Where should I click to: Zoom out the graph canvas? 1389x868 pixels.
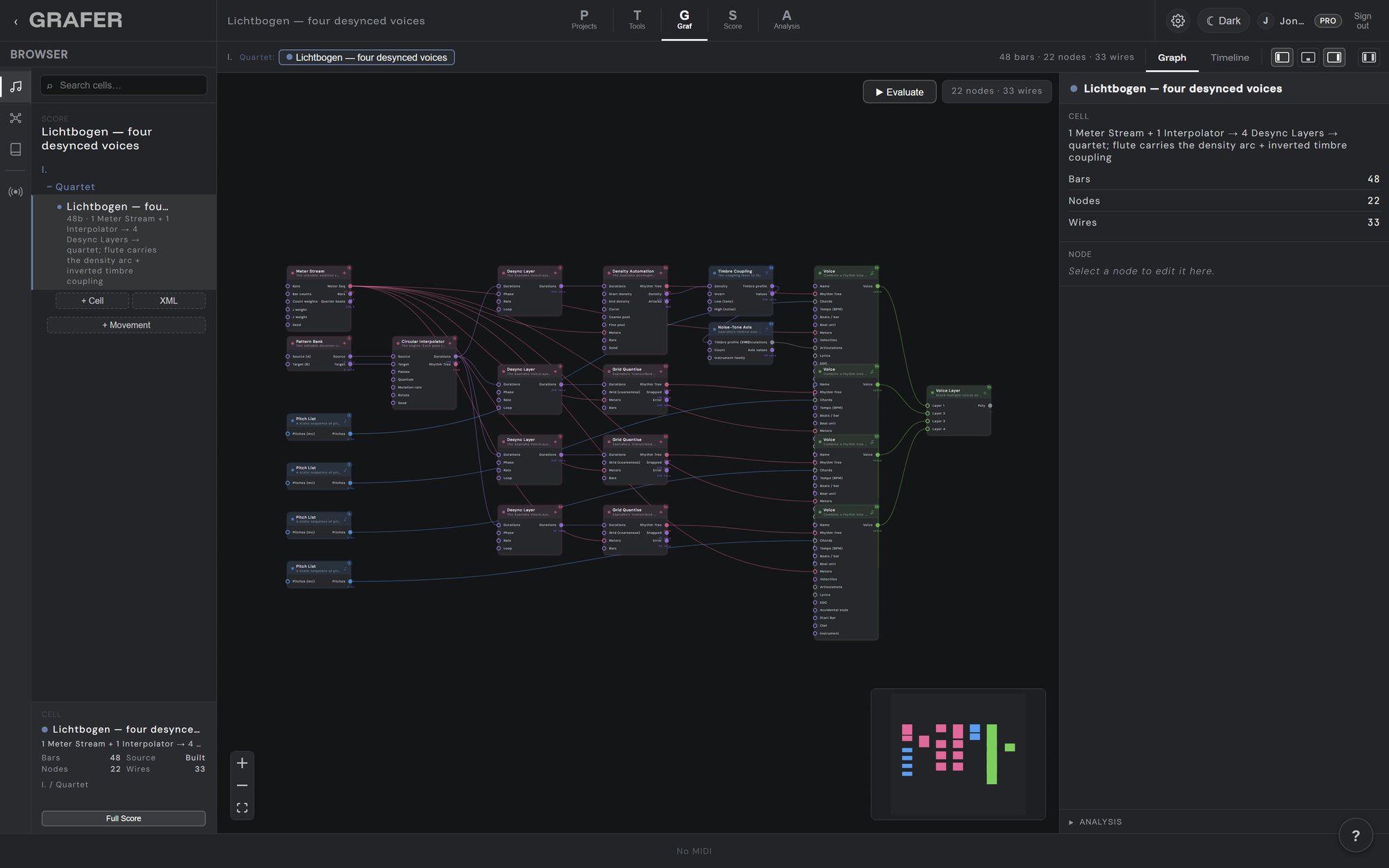pos(242,785)
